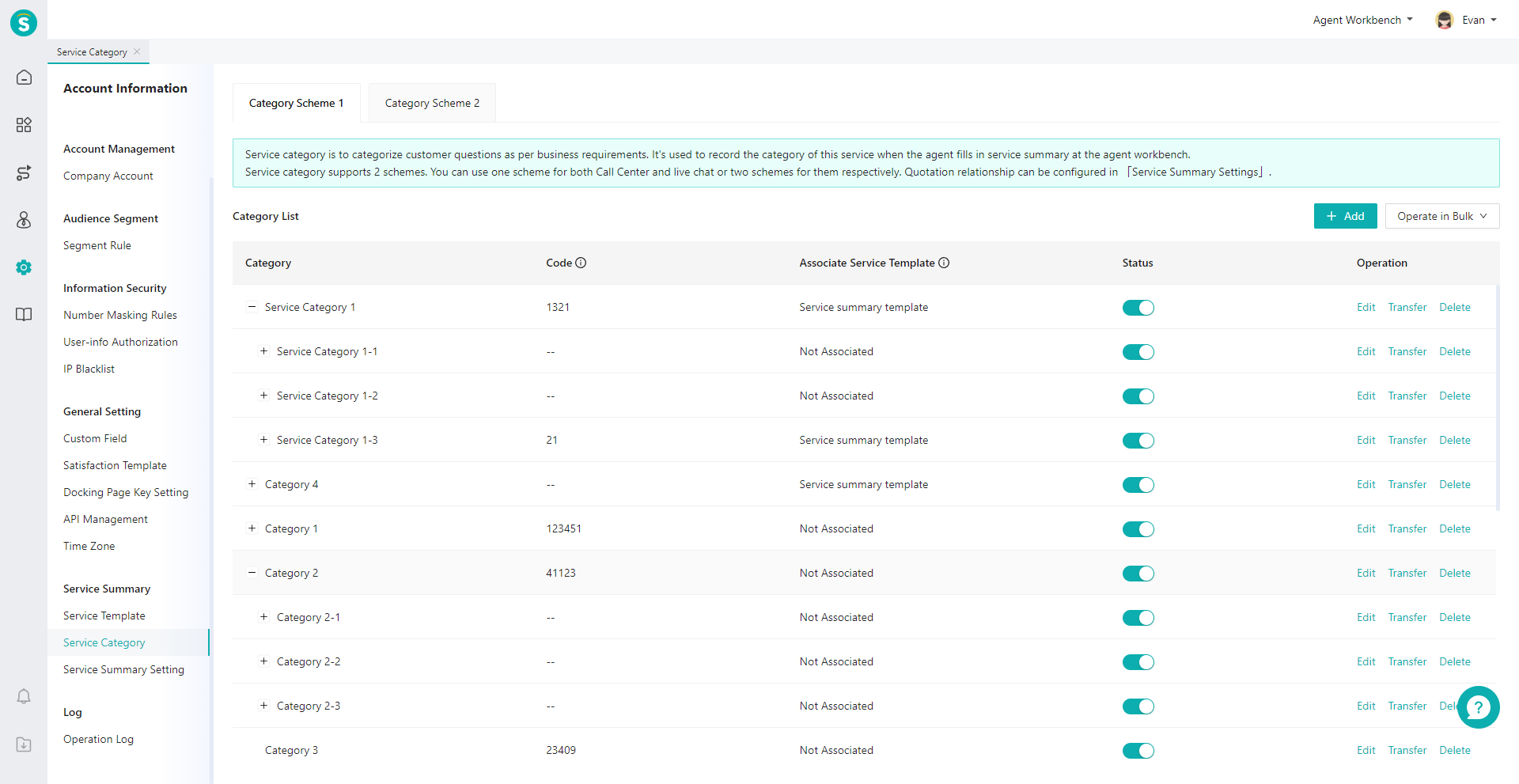Viewport: 1519px width, 784px height.
Task: Toggle status of Service Category 1-3
Action: (1138, 441)
